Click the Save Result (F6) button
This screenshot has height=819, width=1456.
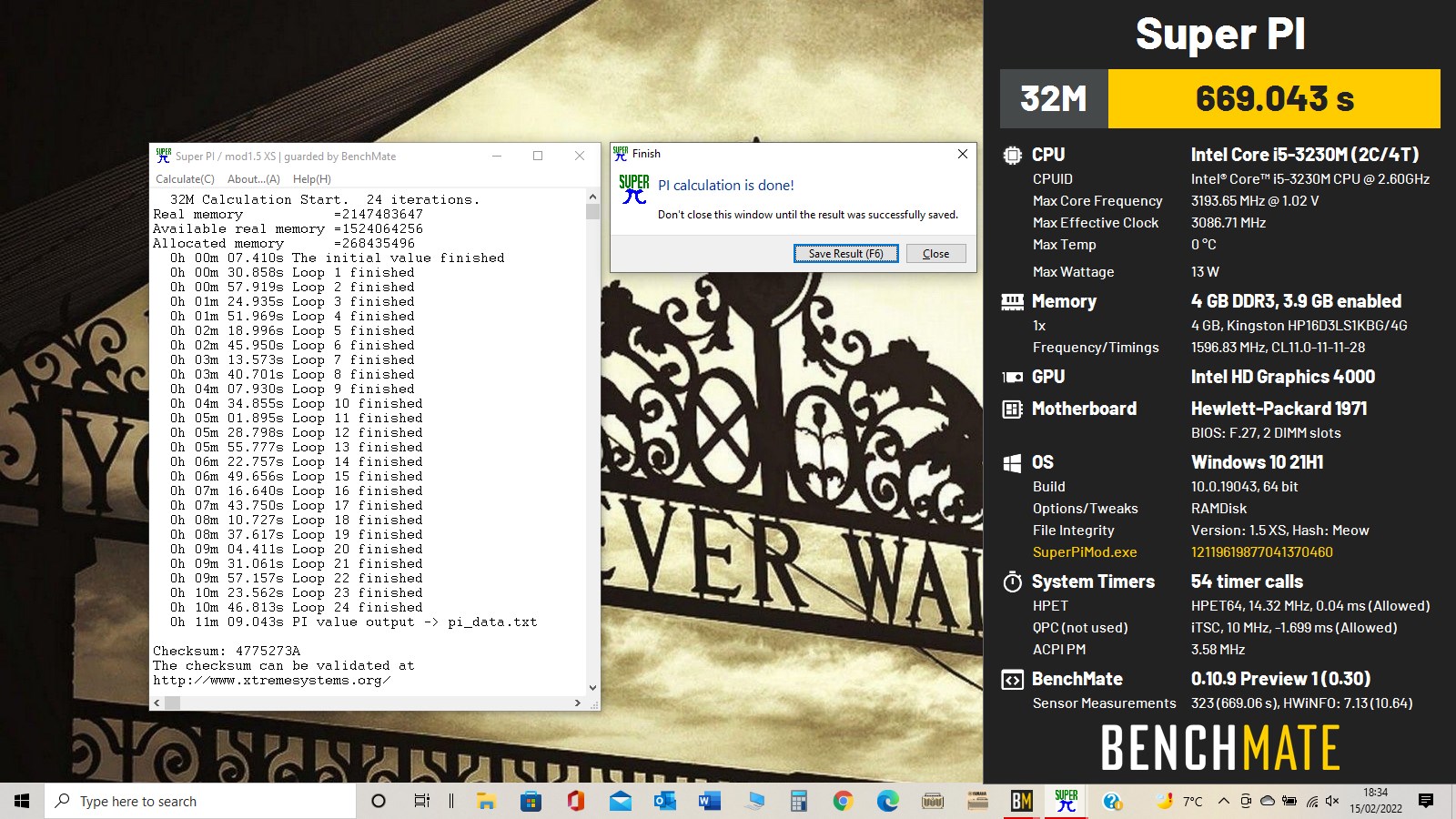(x=846, y=254)
